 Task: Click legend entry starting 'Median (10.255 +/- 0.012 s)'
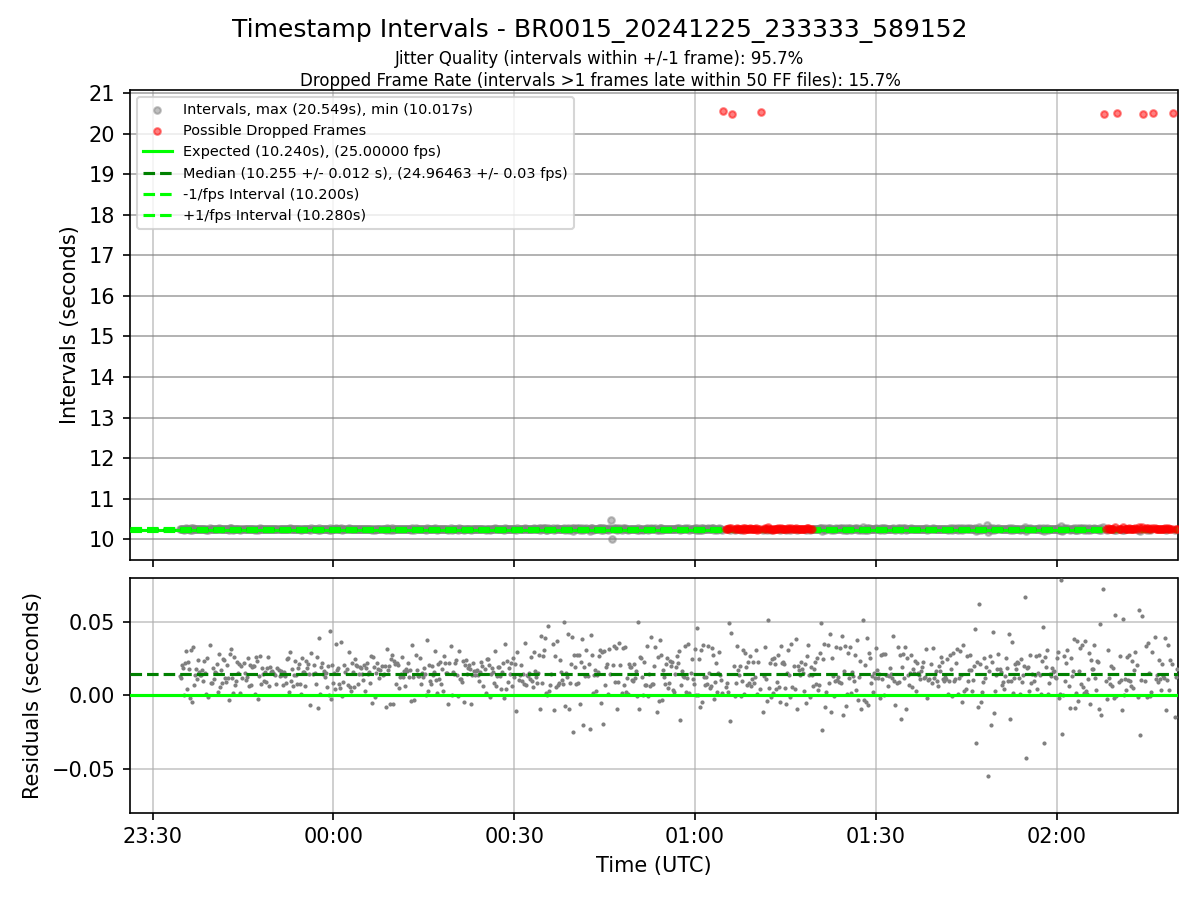point(375,173)
